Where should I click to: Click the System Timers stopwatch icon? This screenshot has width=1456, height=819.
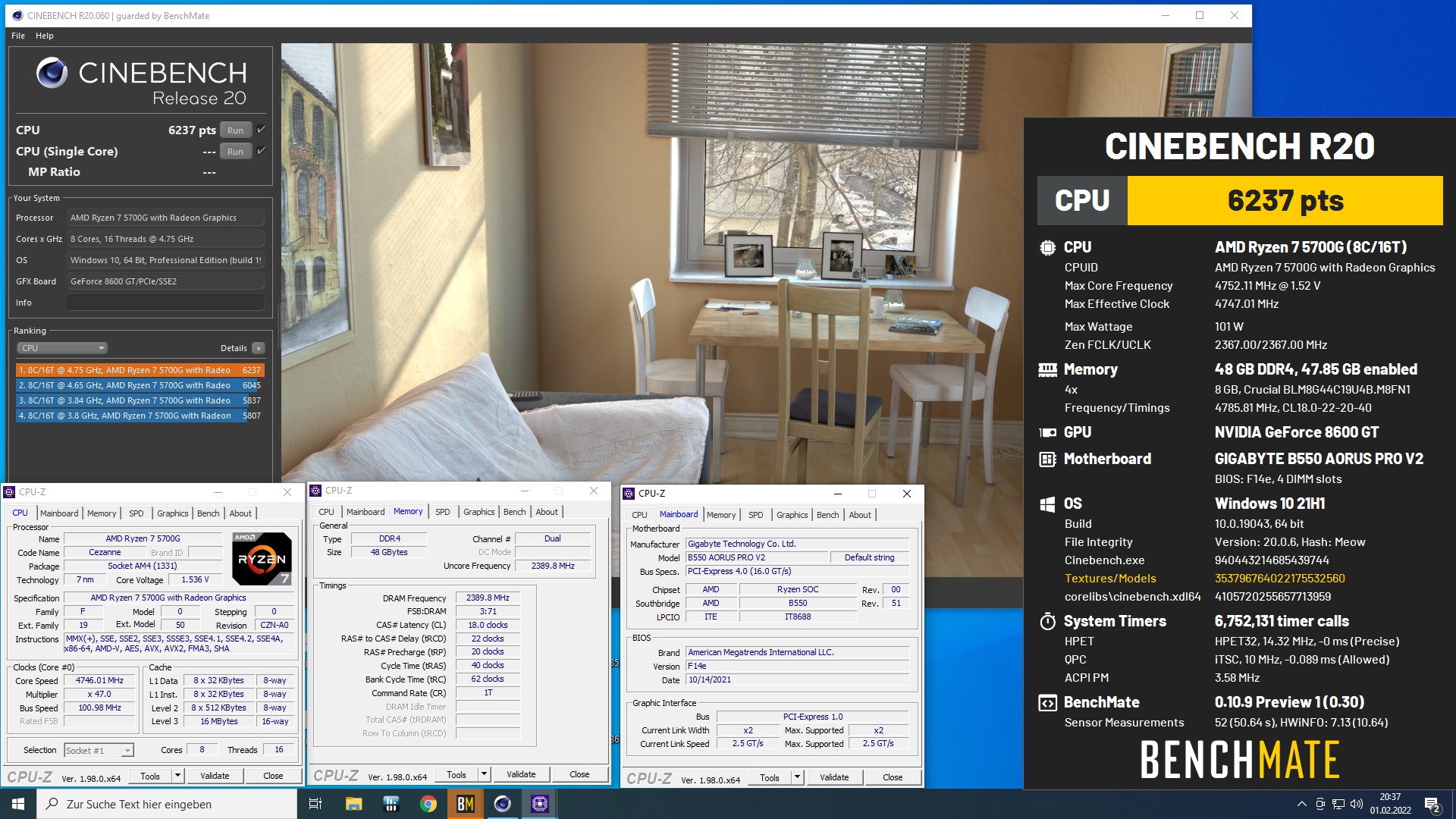pos(1047,622)
